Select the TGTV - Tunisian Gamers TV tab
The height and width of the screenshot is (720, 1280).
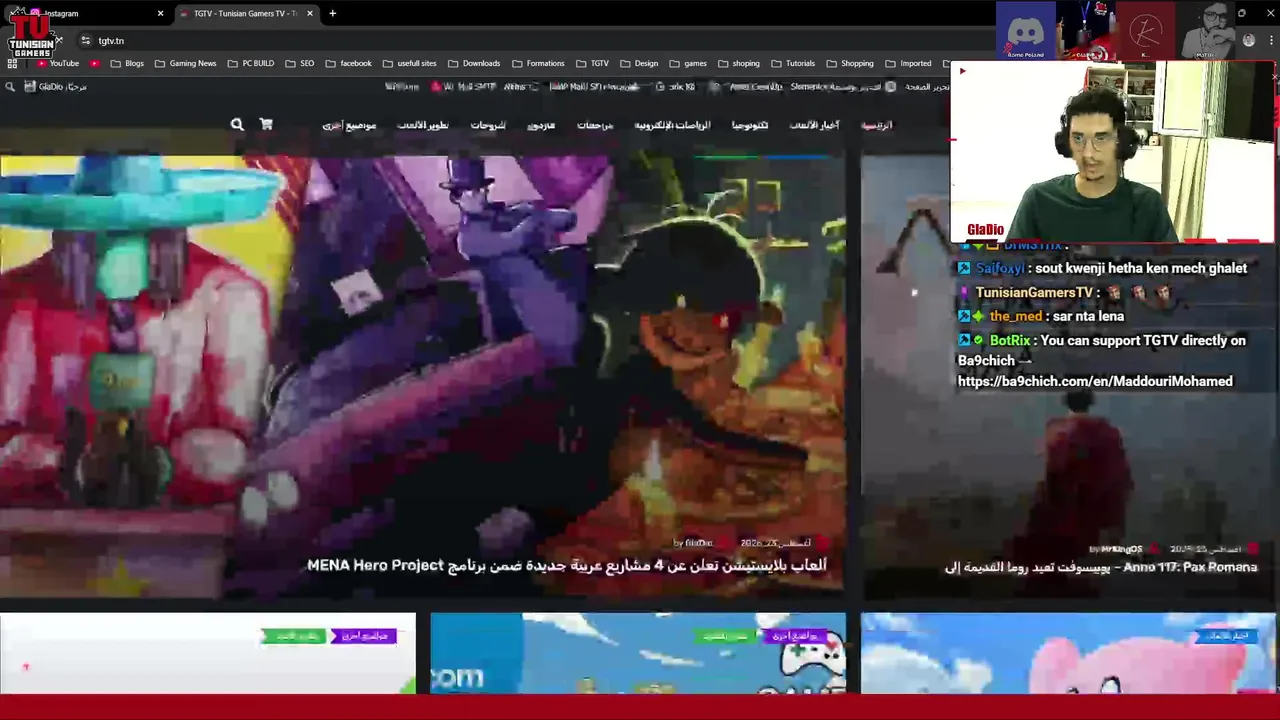click(246, 13)
